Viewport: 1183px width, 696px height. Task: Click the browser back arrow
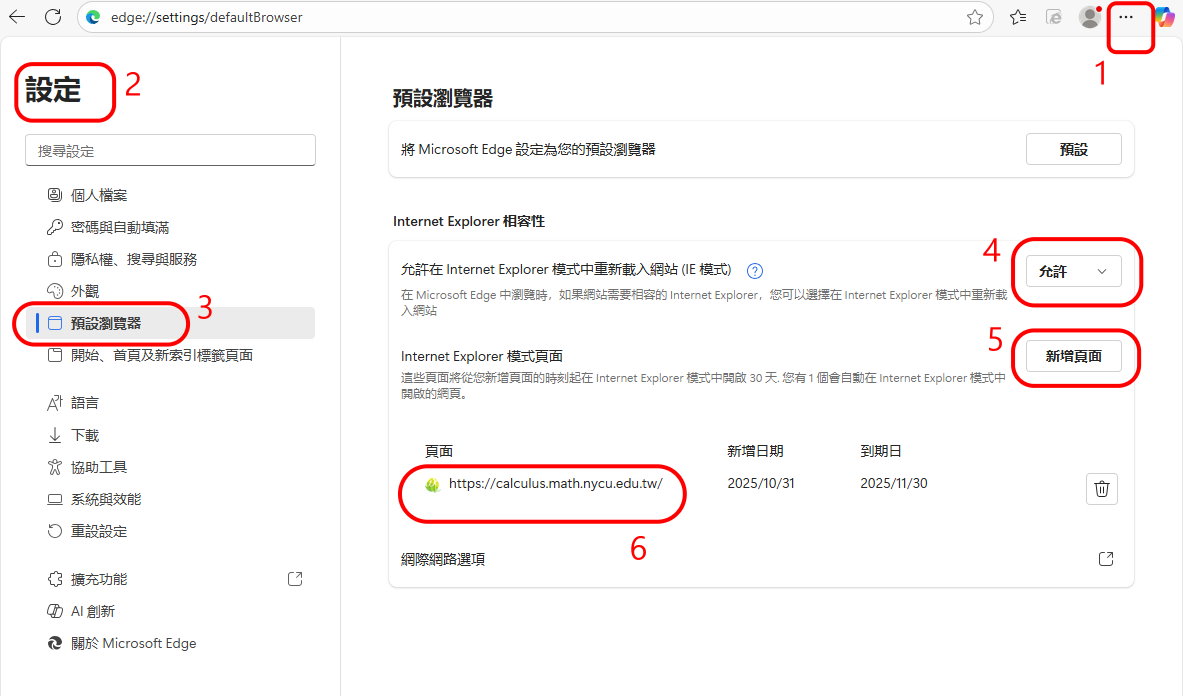pos(17,17)
